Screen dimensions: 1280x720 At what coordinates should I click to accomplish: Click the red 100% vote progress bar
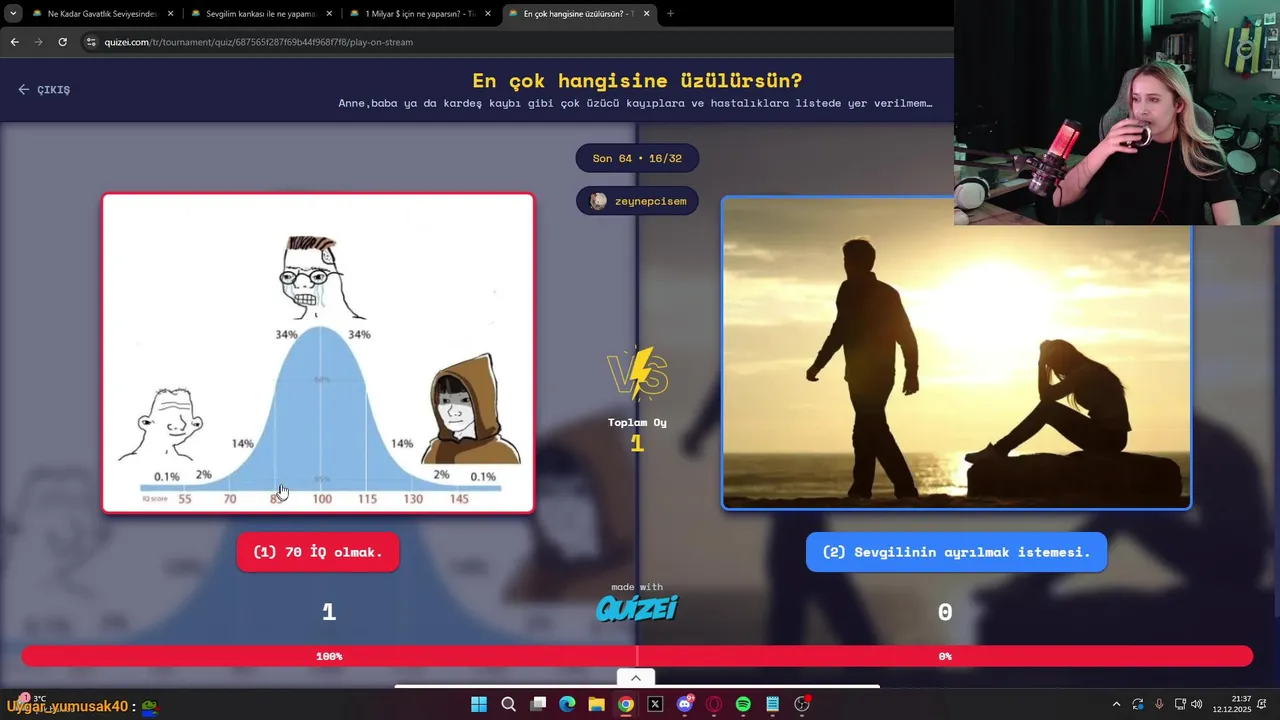(329, 656)
